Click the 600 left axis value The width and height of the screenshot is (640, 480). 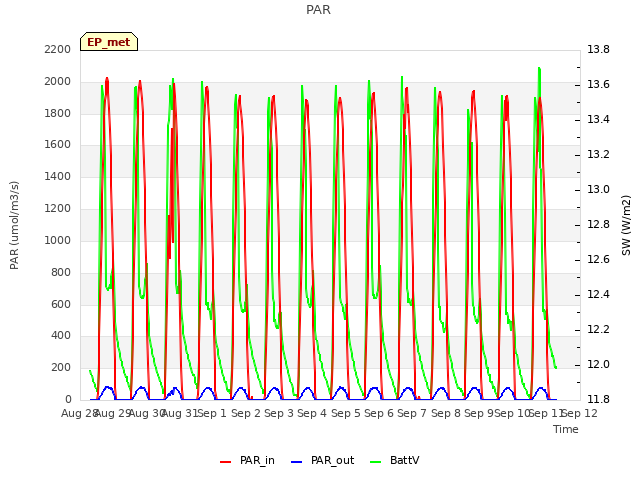tap(61, 304)
